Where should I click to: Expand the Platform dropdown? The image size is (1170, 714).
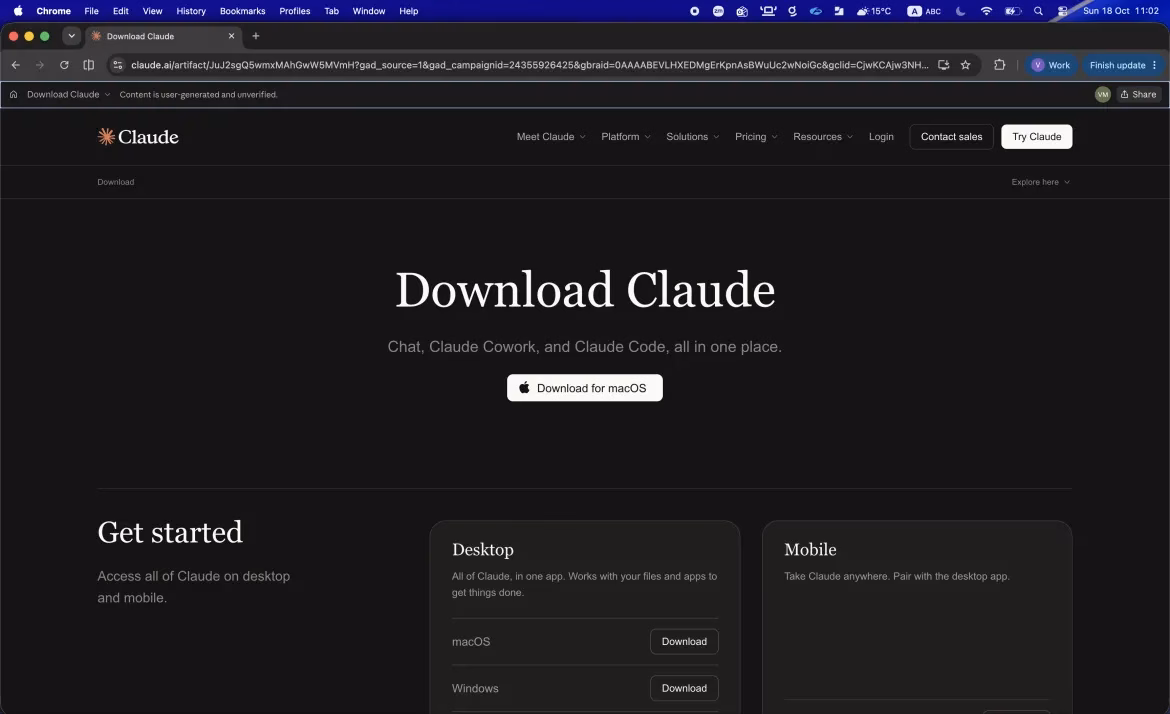click(x=626, y=137)
